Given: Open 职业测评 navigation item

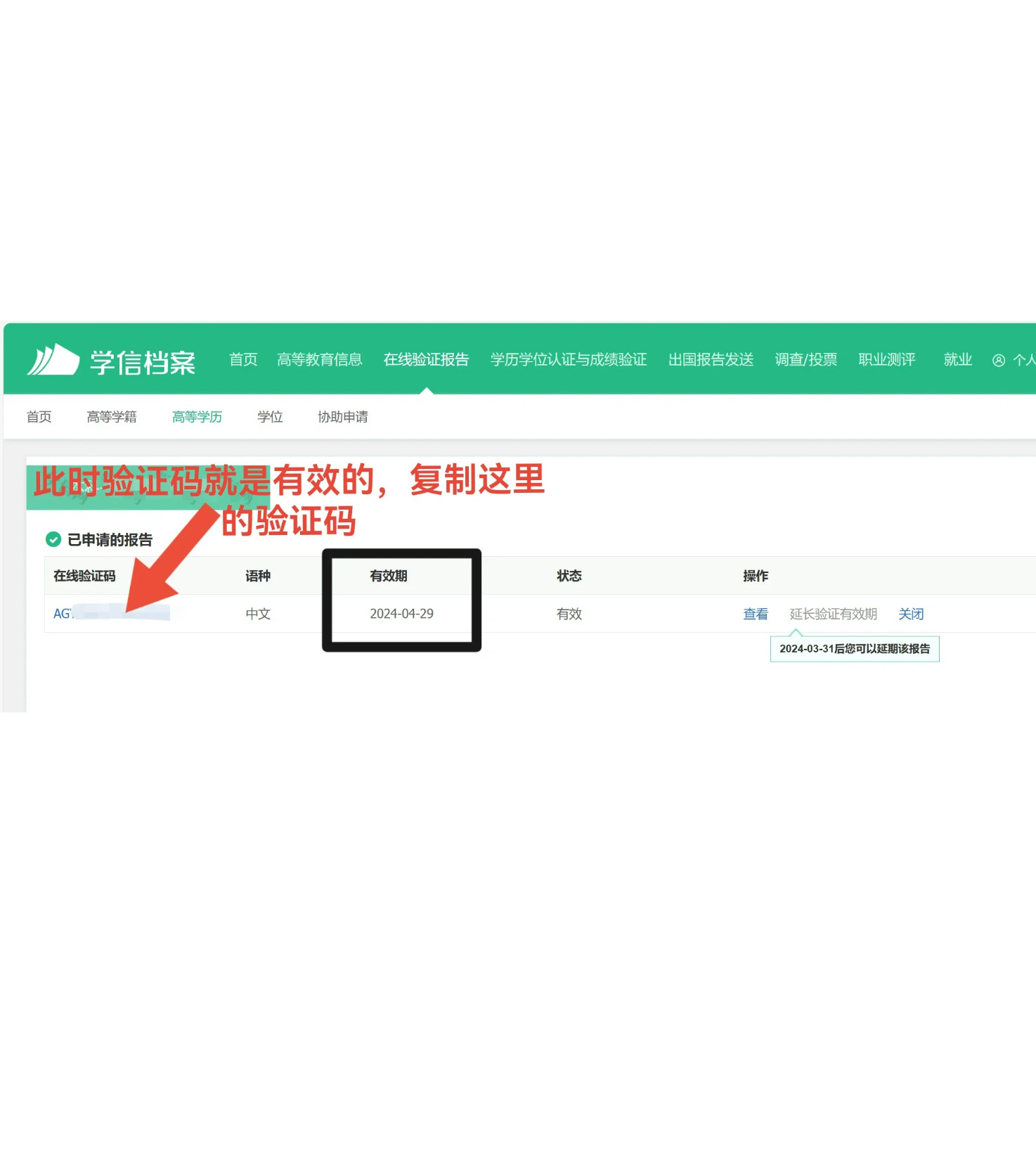Looking at the screenshot, I should click(886, 360).
